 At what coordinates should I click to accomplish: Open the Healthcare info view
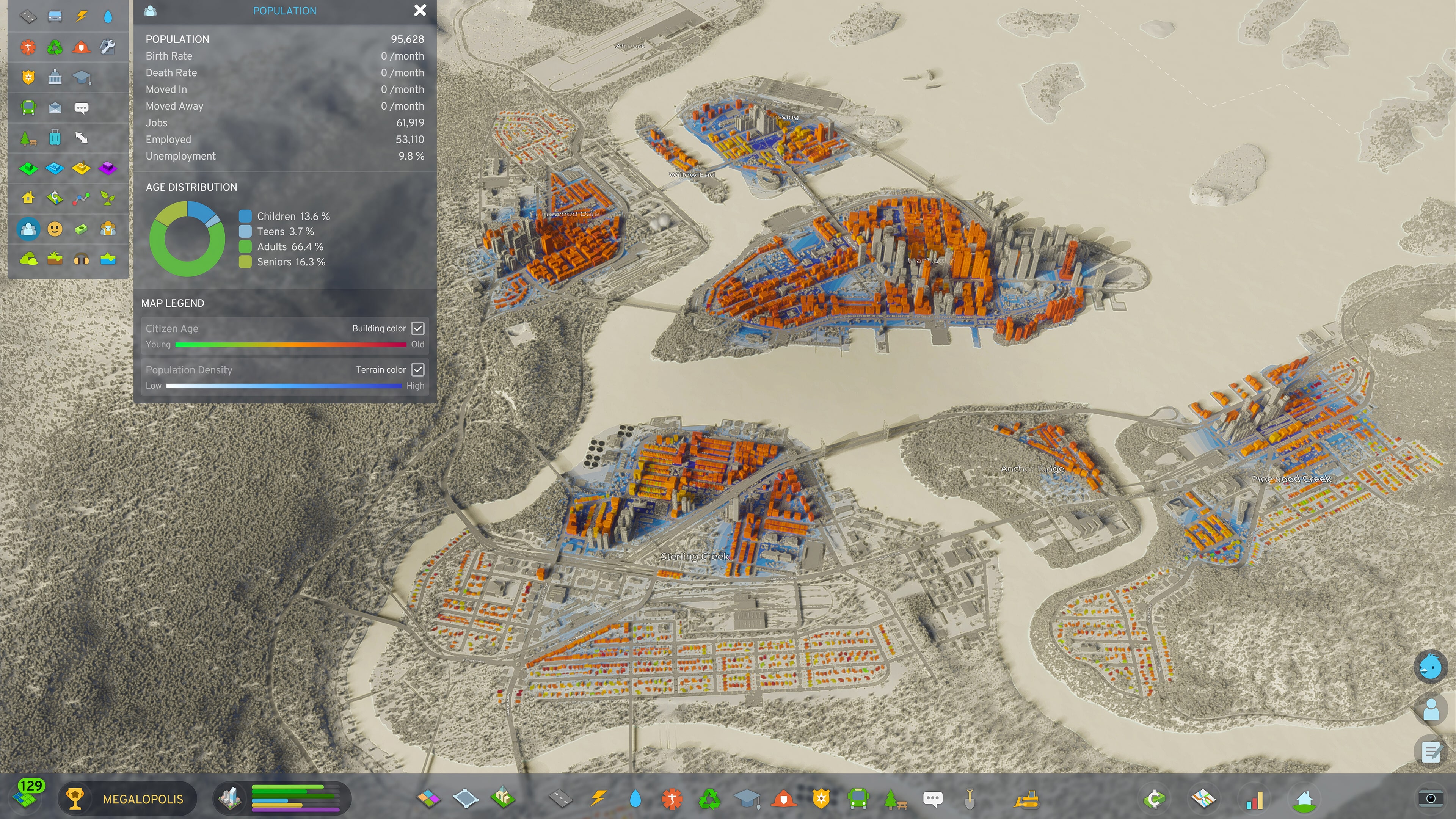coord(28,47)
